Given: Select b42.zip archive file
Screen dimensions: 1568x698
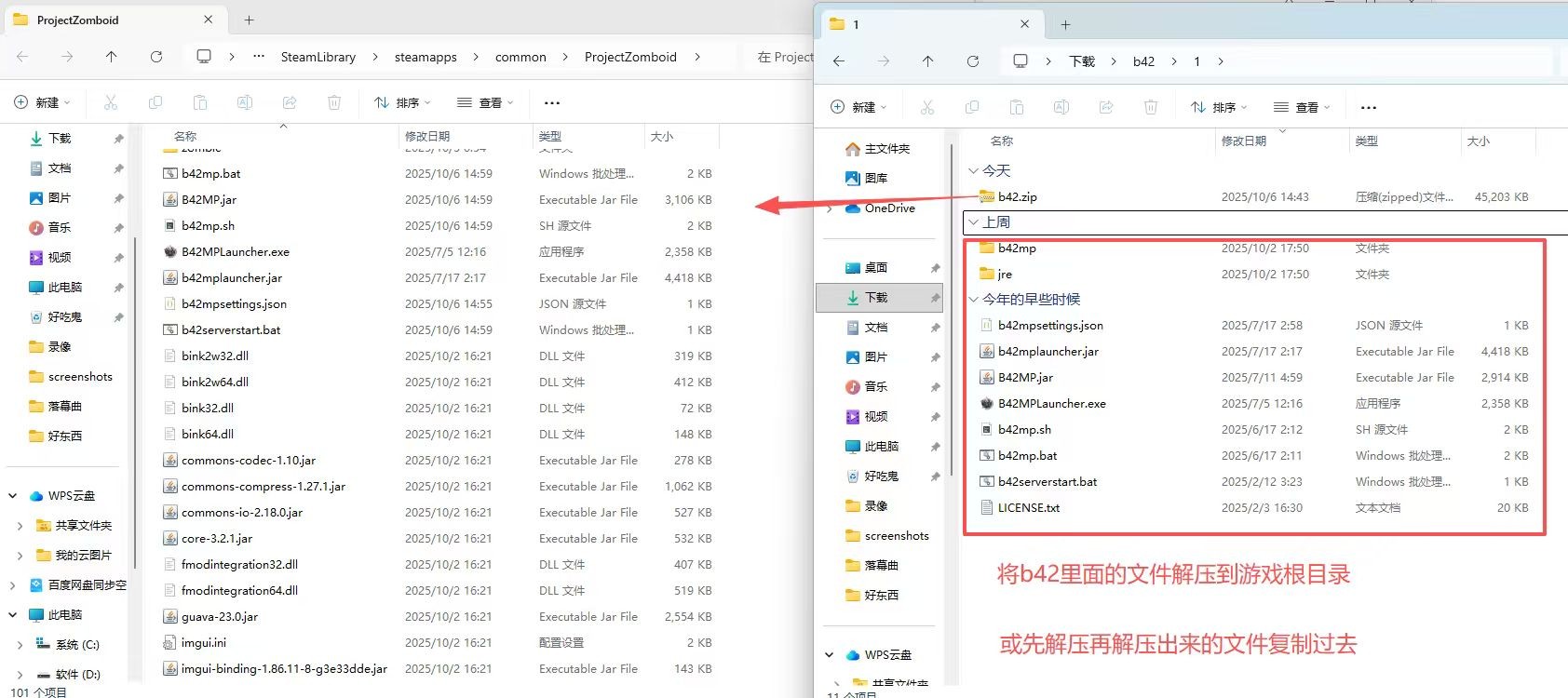Looking at the screenshot, I should 1017,196.
